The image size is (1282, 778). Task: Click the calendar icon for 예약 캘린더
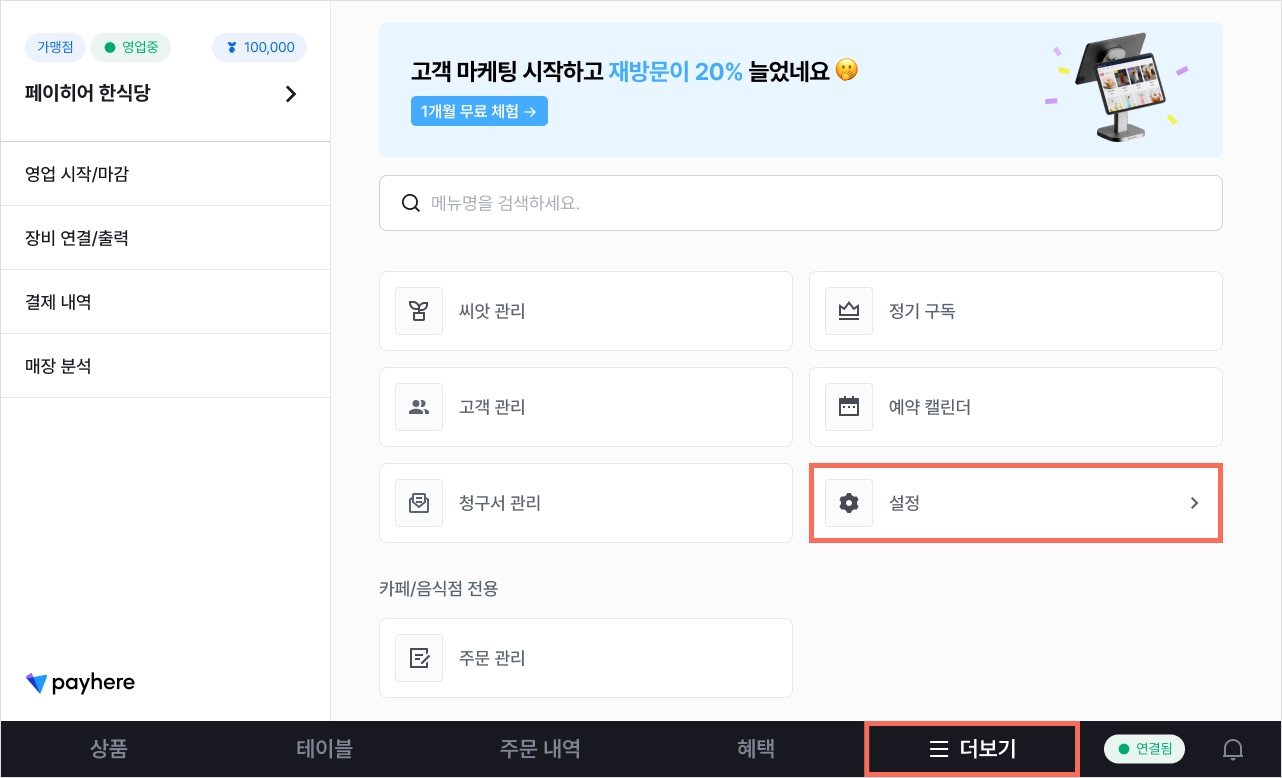point(849,407)
